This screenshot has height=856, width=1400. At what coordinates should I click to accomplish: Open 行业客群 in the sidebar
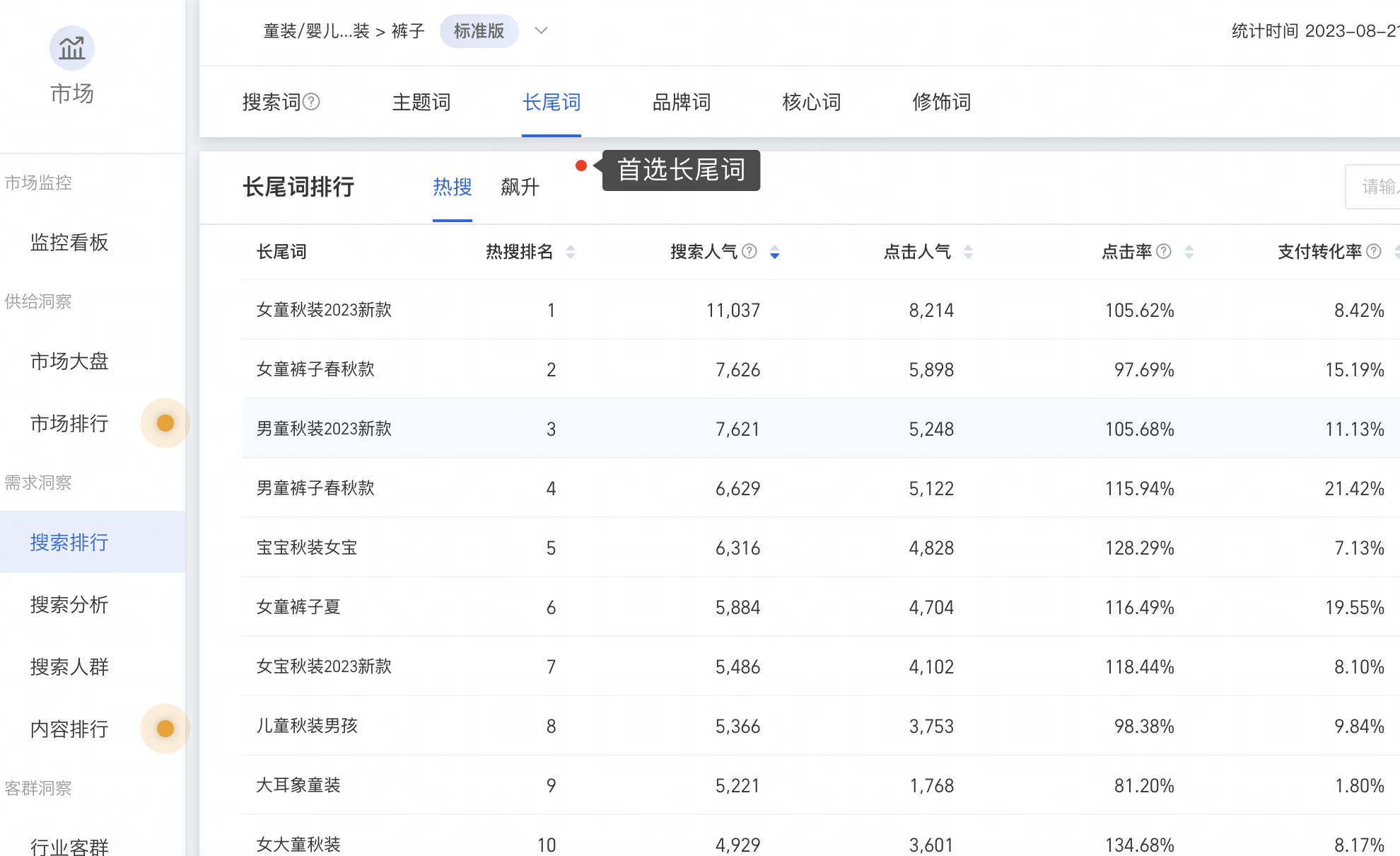pos(69,846)
